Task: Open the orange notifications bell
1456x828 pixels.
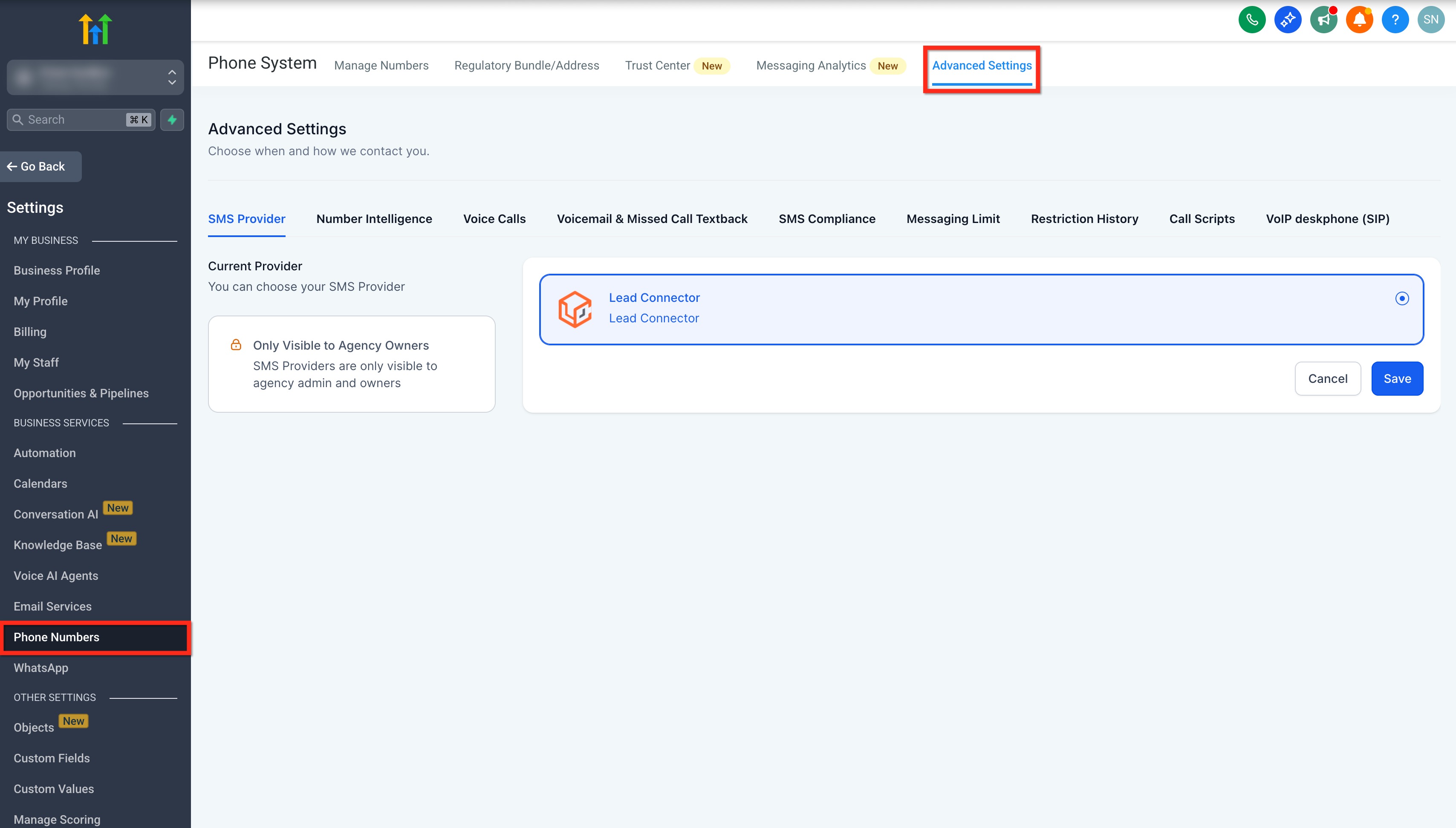Action: pos(1359,20)
